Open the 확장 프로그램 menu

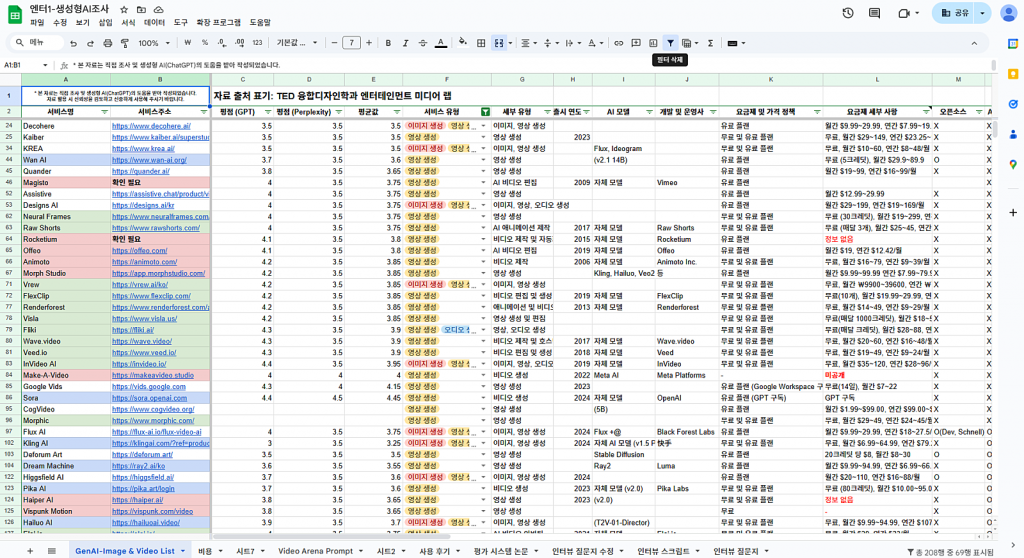[x=218, y=23]
